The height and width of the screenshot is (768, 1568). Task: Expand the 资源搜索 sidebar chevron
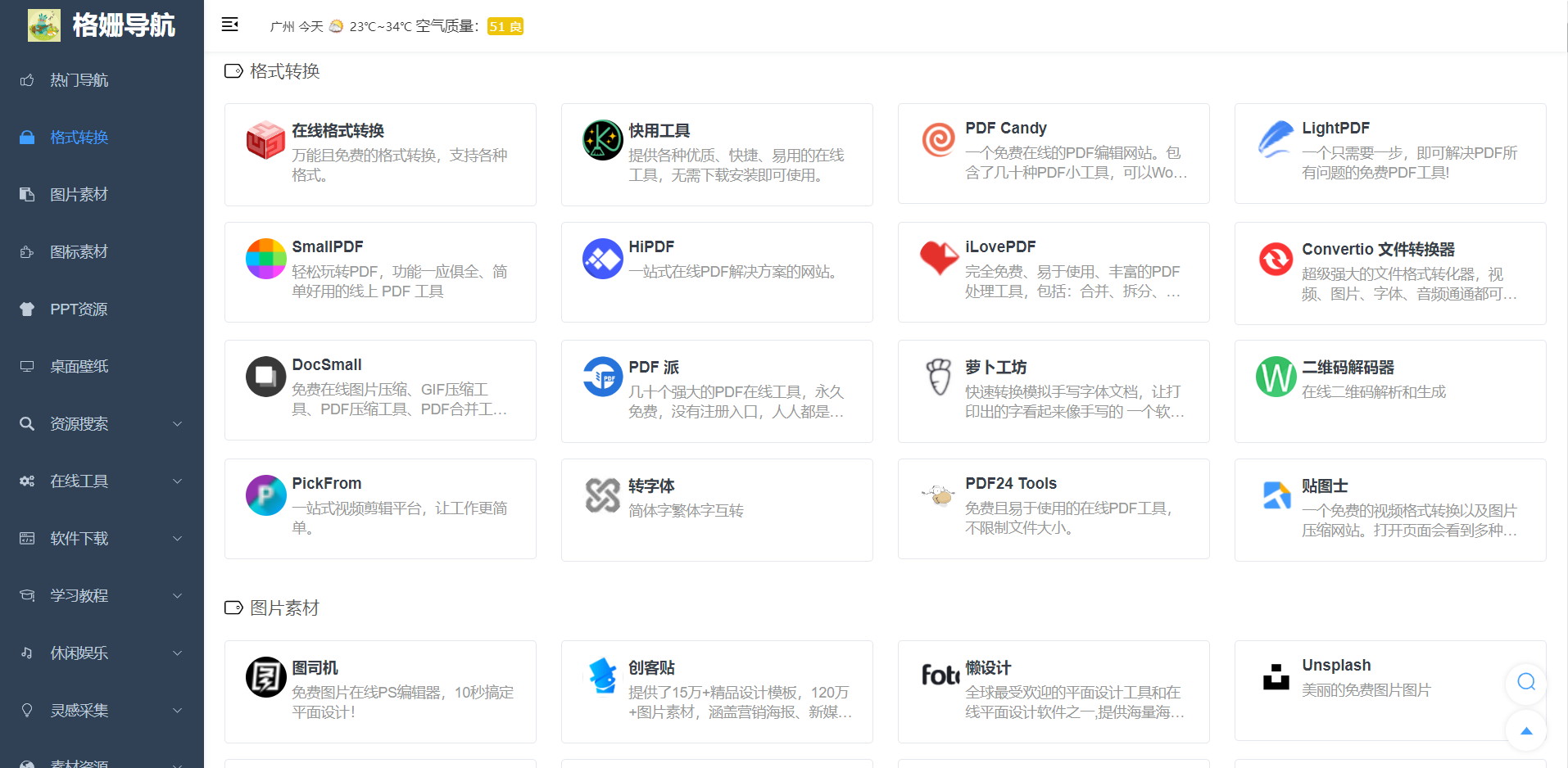pos(177,423)
